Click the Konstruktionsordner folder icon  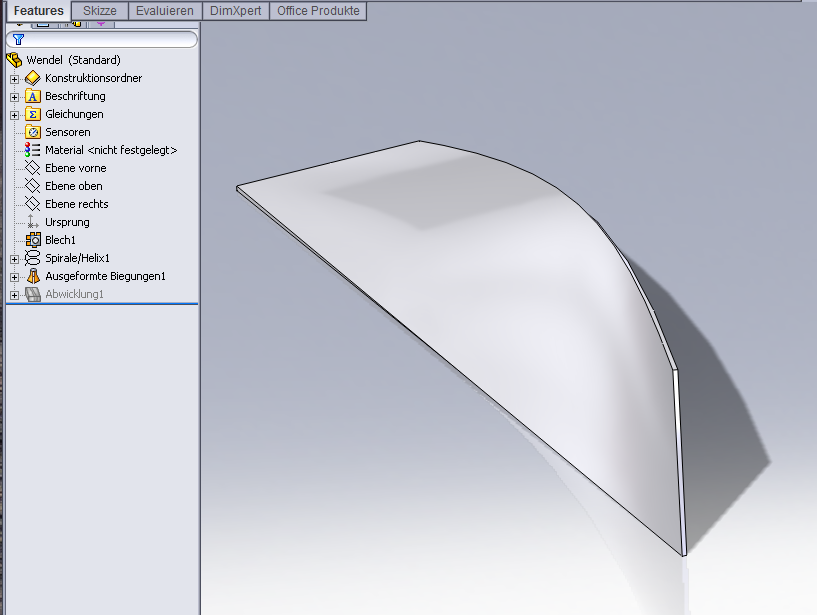coord(32,78)
